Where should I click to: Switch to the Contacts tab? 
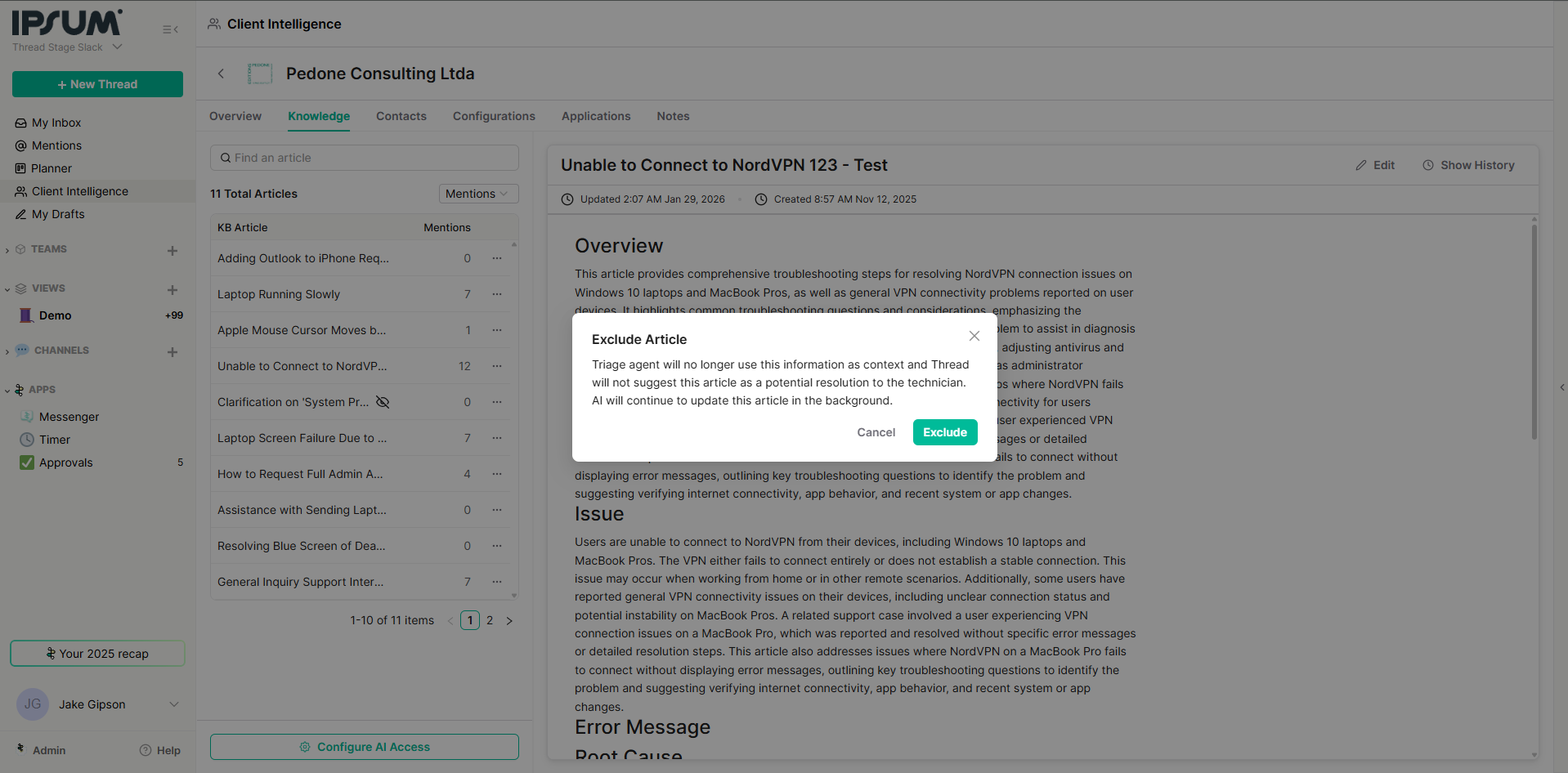[x=401, y=116]
